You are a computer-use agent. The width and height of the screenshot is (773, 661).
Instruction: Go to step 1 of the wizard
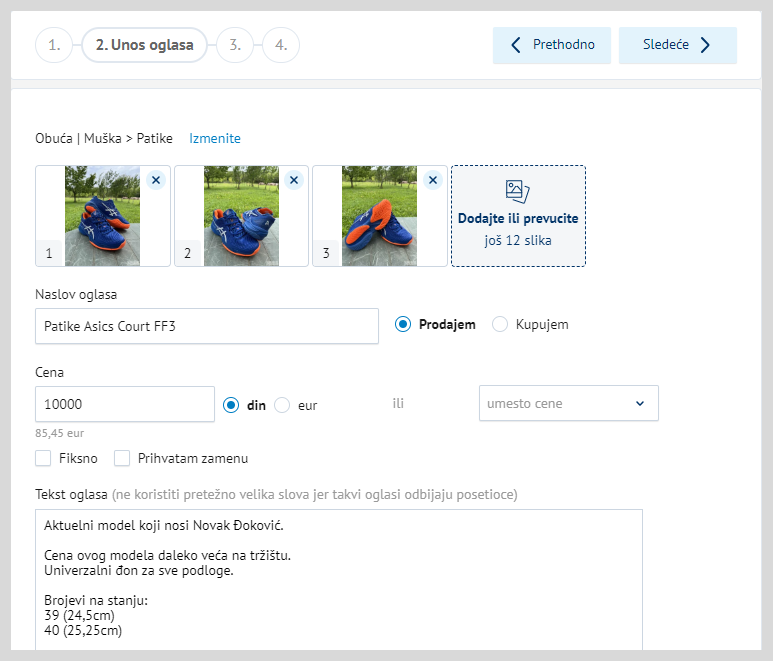[x=54, y=45]
